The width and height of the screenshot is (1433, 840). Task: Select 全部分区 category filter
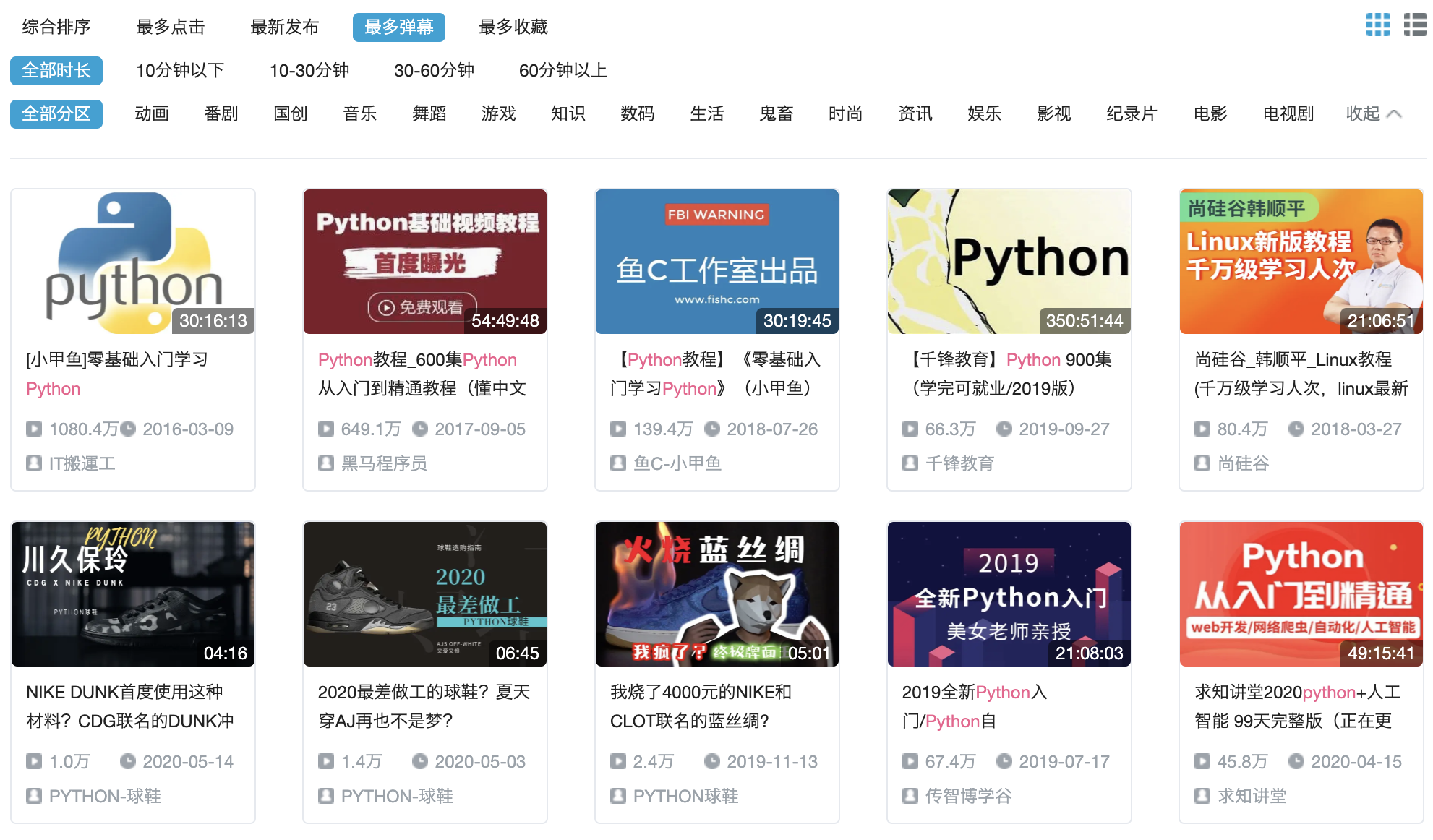pyautogui.click(x=56, y=113)
